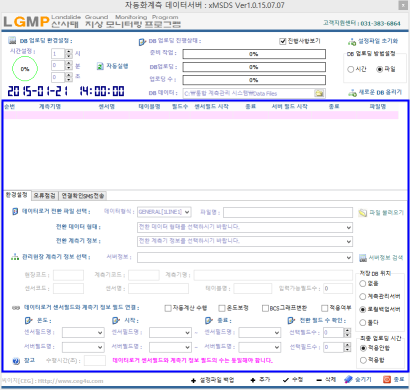The height and width of the screenshot is (390, 411).
Task: Click the 파일명 input field
Action: (288, 212)
